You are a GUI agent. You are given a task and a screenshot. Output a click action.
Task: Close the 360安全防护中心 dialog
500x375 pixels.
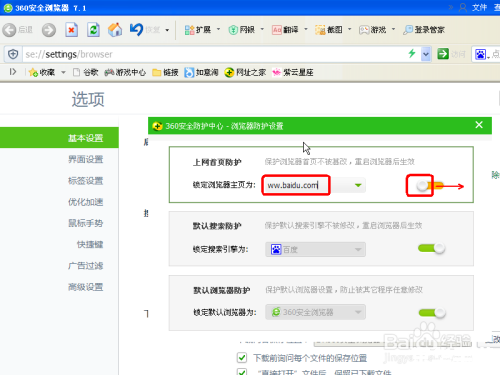point(479,125)
